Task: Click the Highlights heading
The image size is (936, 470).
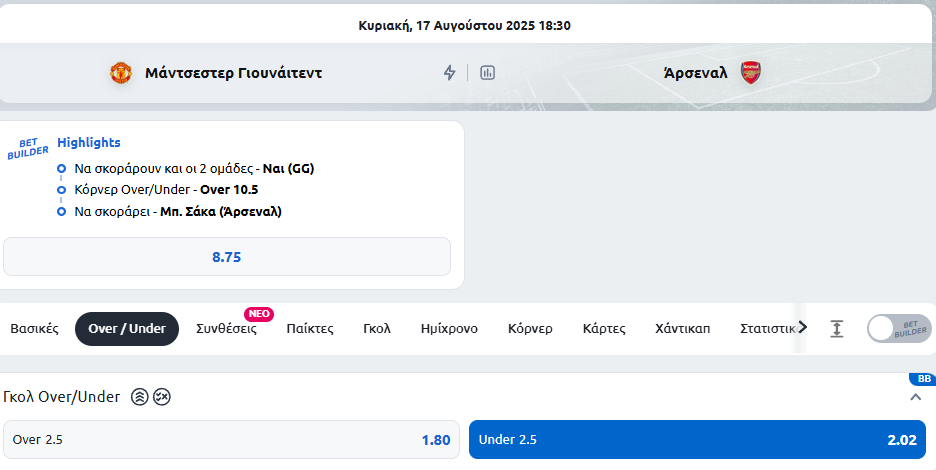Action: [x=89, y=142]
